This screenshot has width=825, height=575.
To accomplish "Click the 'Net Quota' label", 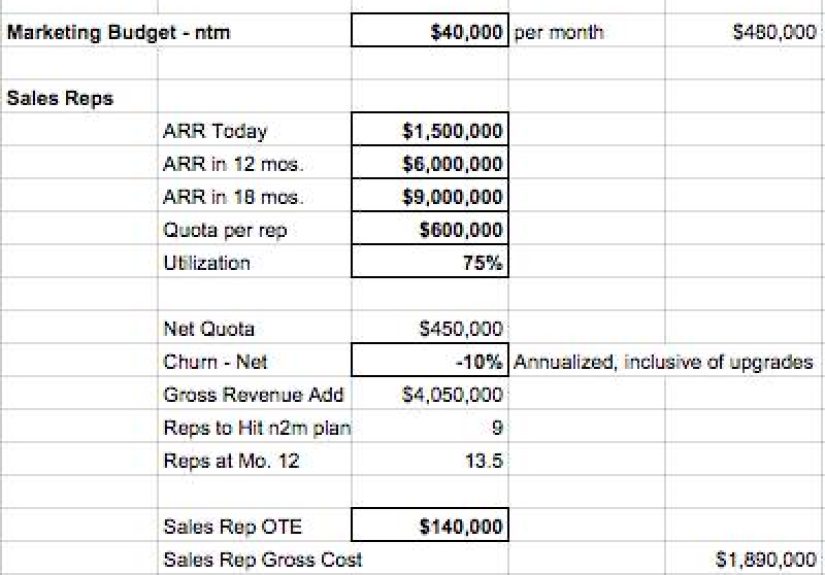I will pyautogui.click(x=209, y=329).
